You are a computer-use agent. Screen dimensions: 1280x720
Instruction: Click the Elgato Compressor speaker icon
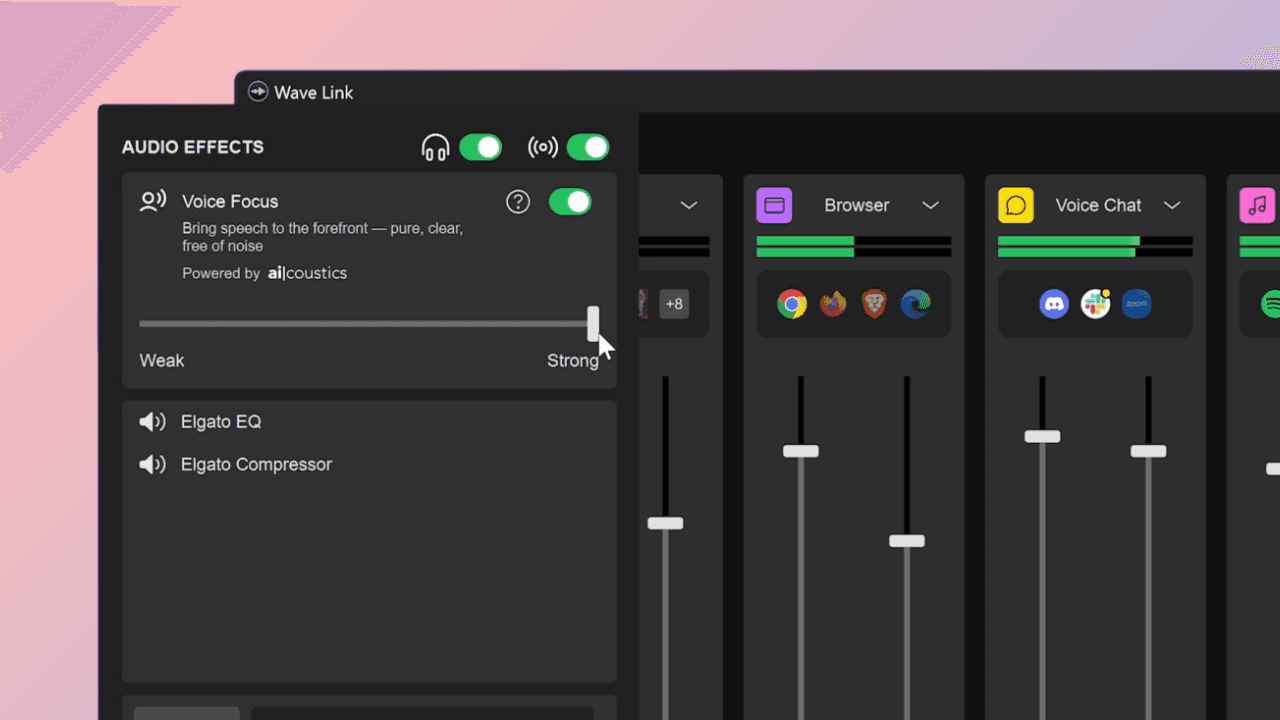click(152, 465)
